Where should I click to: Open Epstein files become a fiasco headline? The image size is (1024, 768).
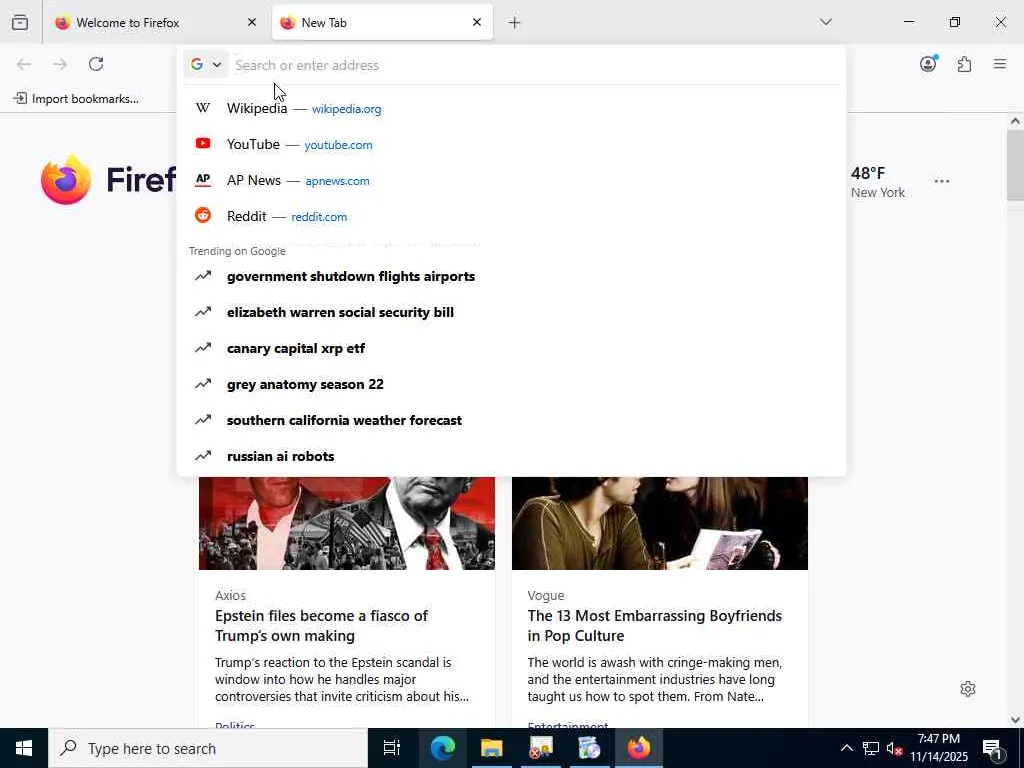click(321, 626)
